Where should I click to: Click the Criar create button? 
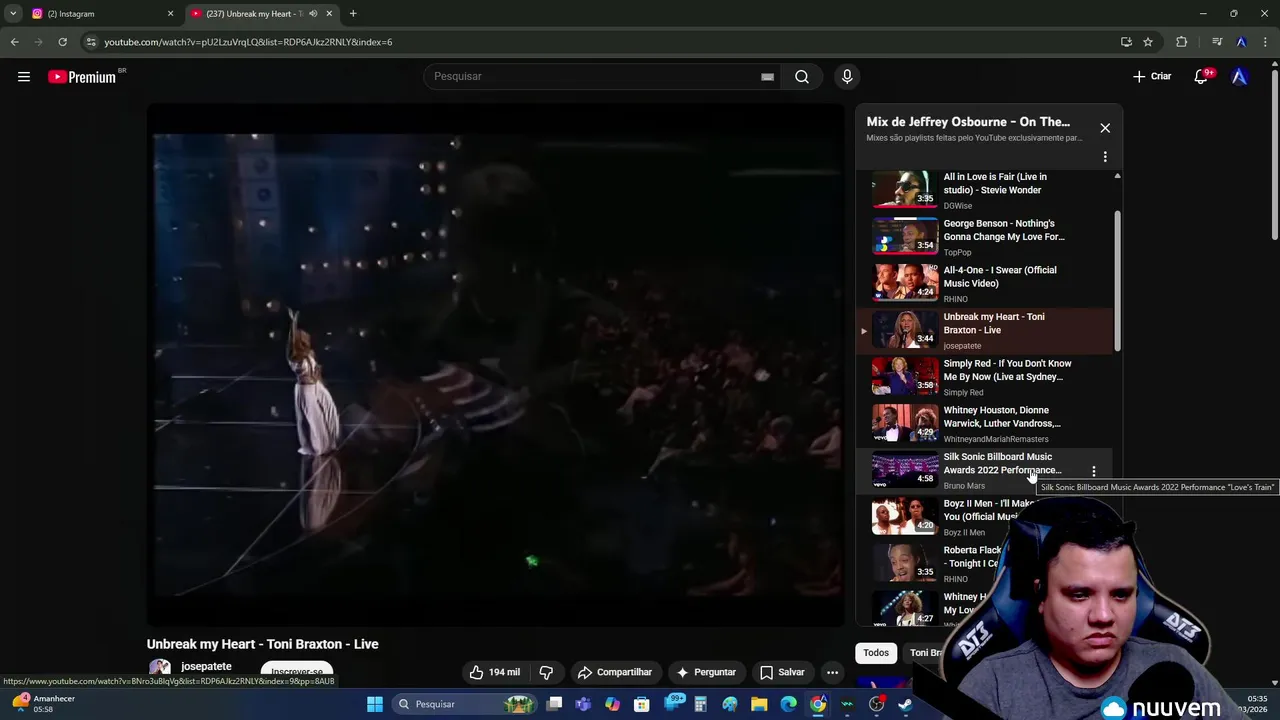1152,77
